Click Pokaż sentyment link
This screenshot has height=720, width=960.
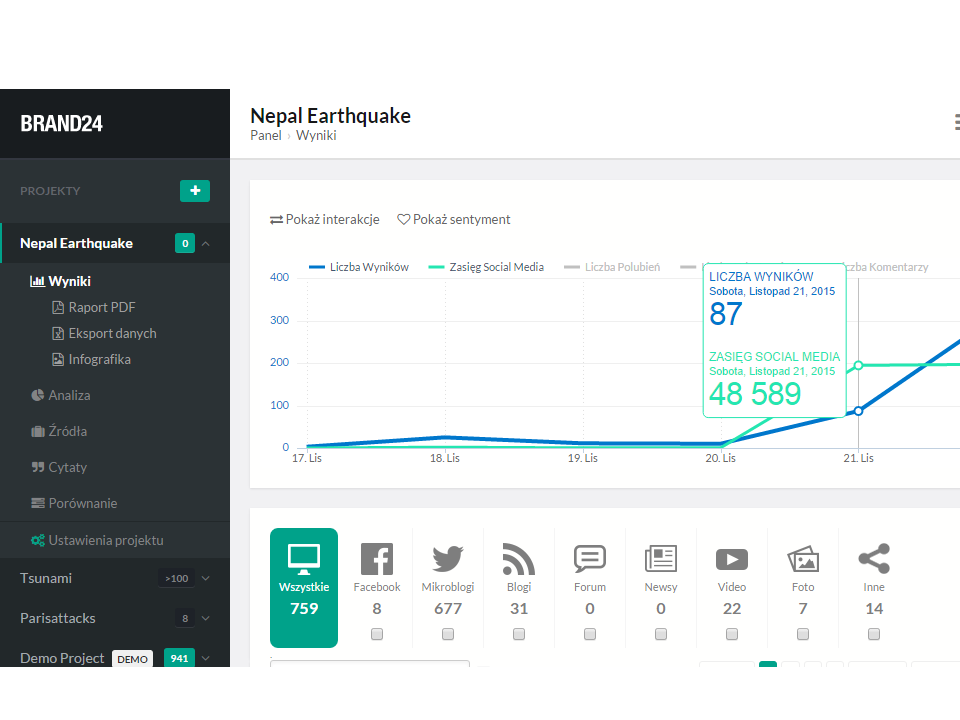(x=454, y=219)
